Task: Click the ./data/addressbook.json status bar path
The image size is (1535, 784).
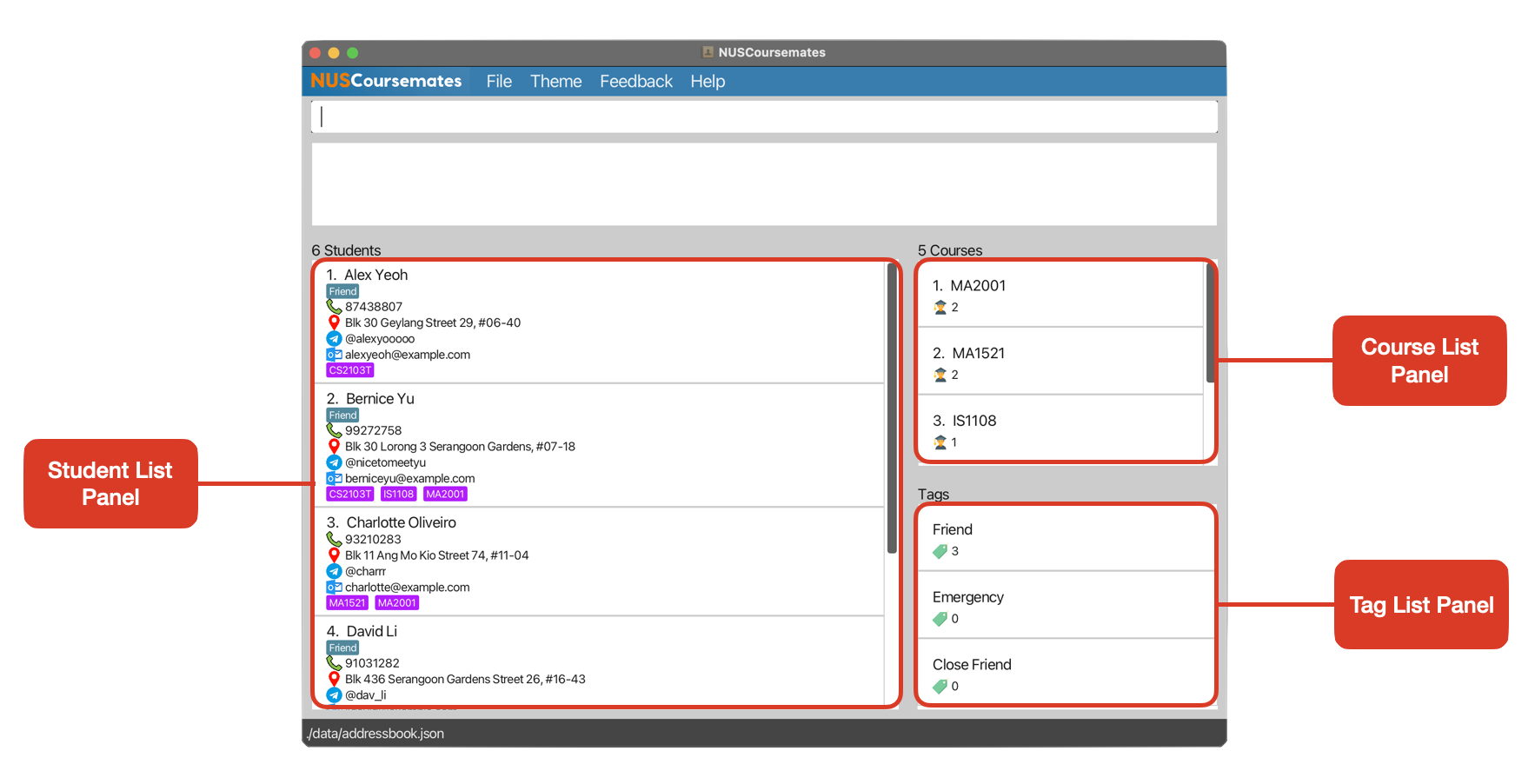Action: coord(375,734)
